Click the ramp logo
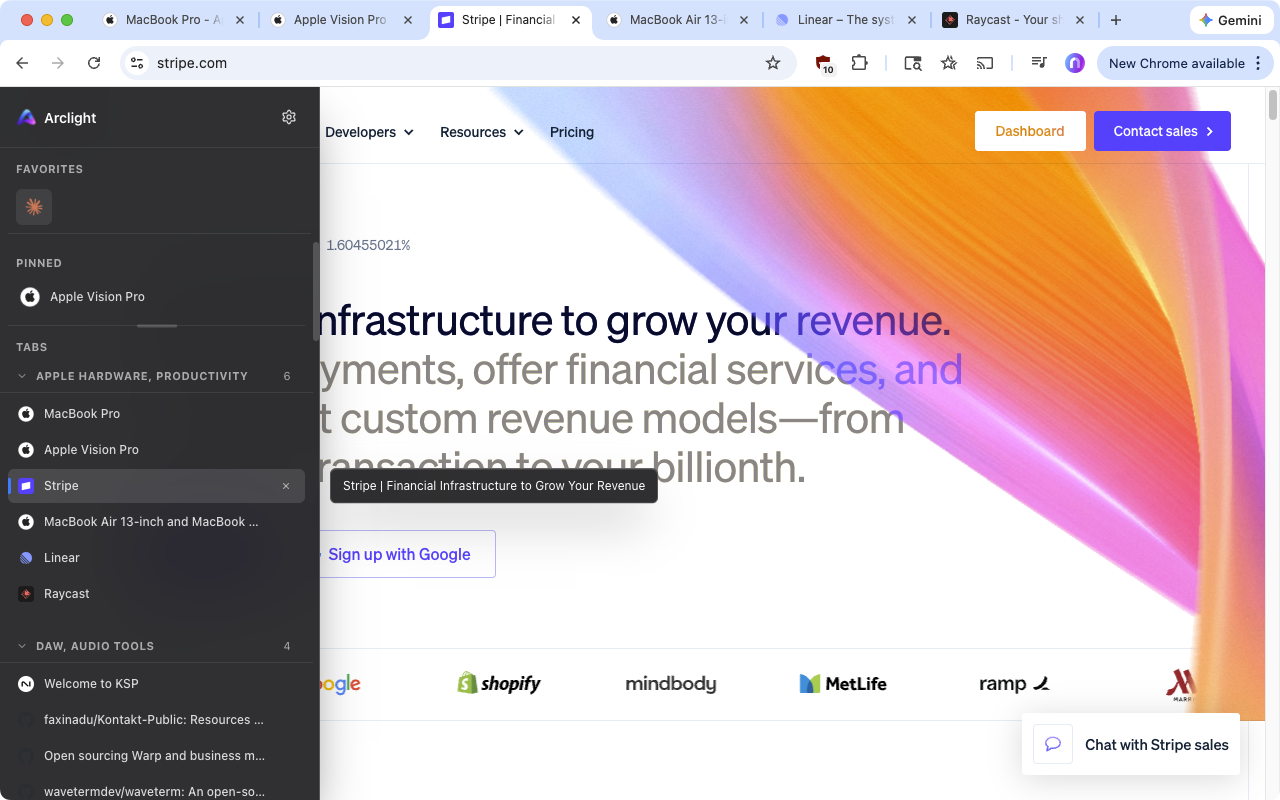 pyautogui.click(x=1014, y=684)
